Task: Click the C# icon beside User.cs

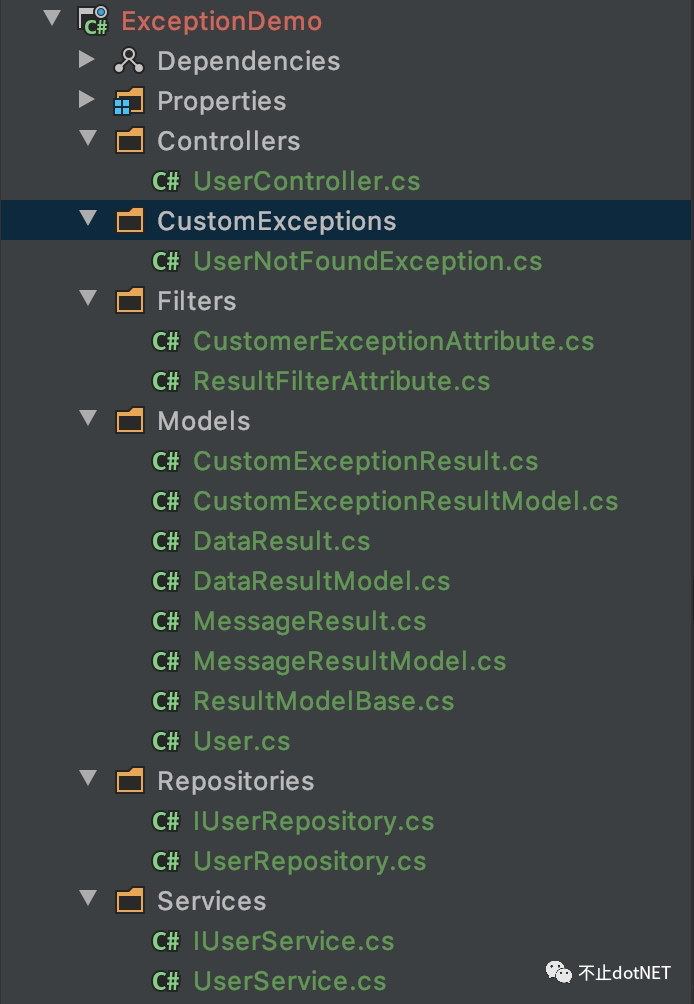Action: (x=166, y=741)
